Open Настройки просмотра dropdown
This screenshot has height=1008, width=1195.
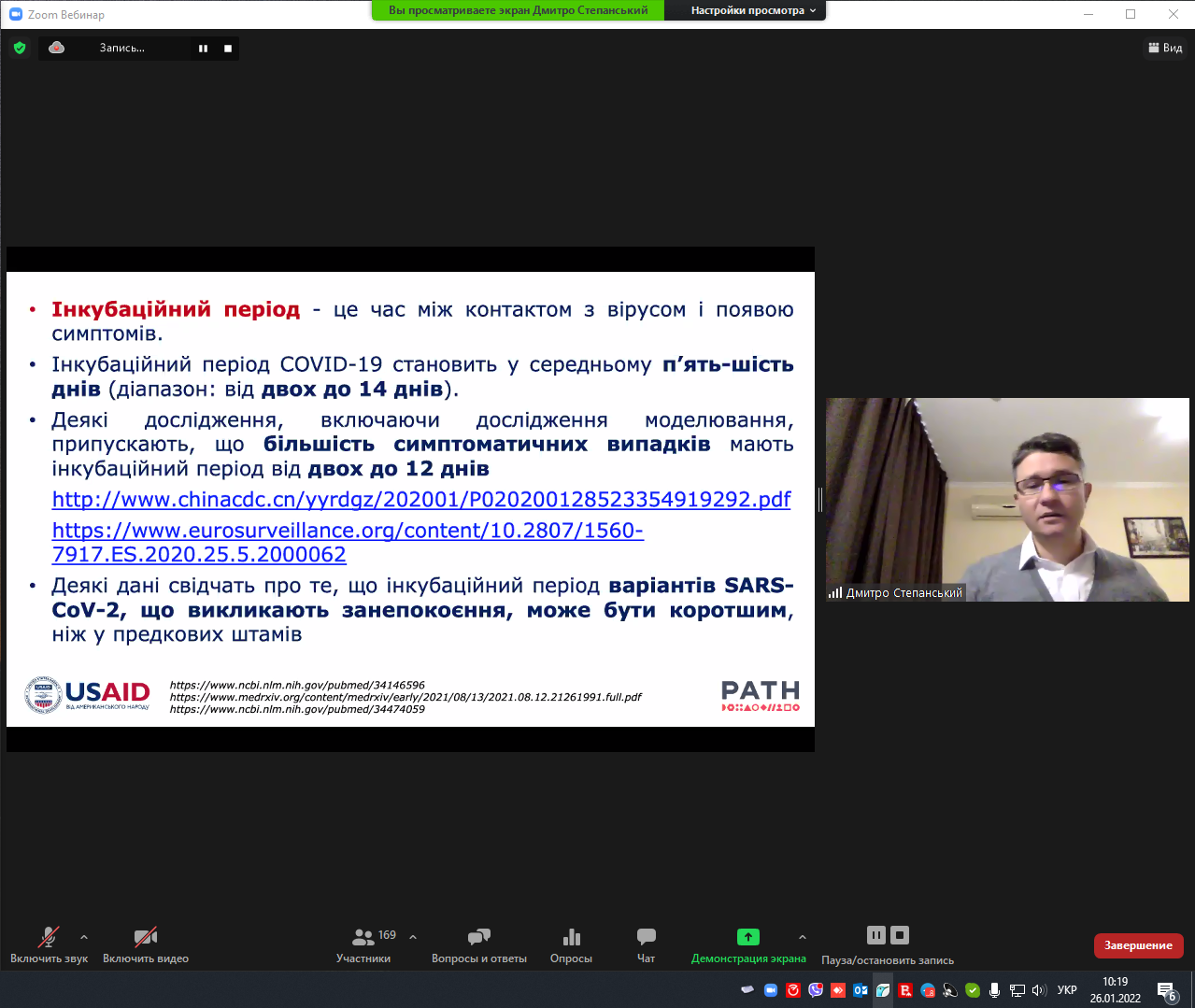tap(752, 10)
